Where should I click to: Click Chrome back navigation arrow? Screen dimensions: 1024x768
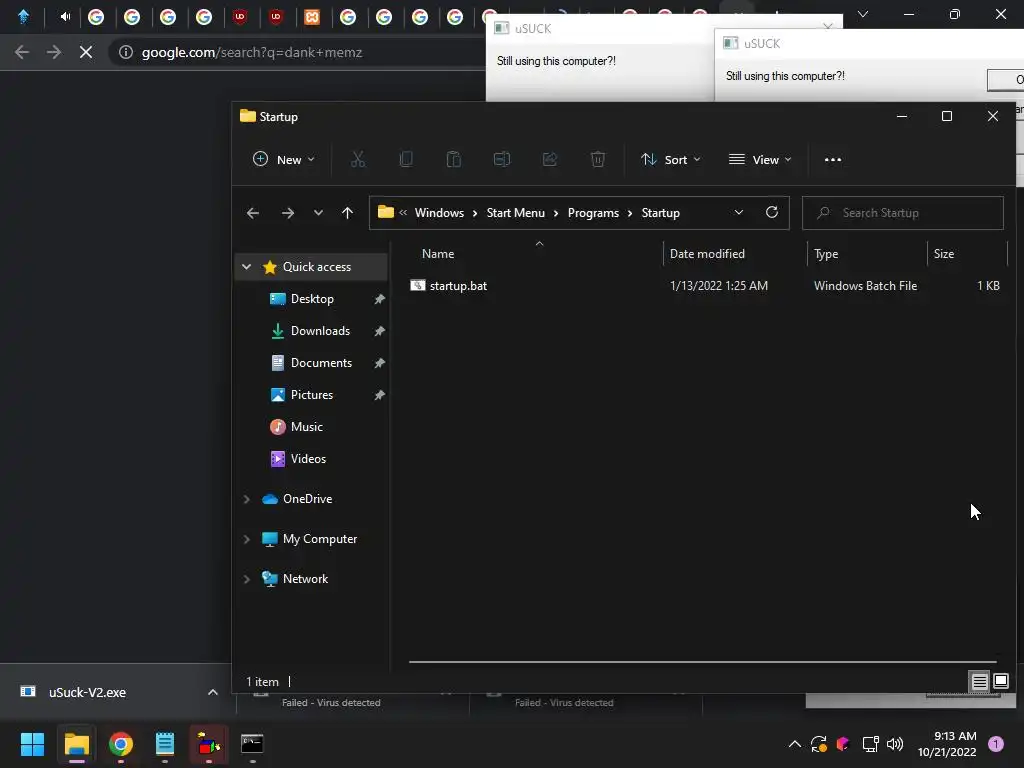tap(22, 52)
